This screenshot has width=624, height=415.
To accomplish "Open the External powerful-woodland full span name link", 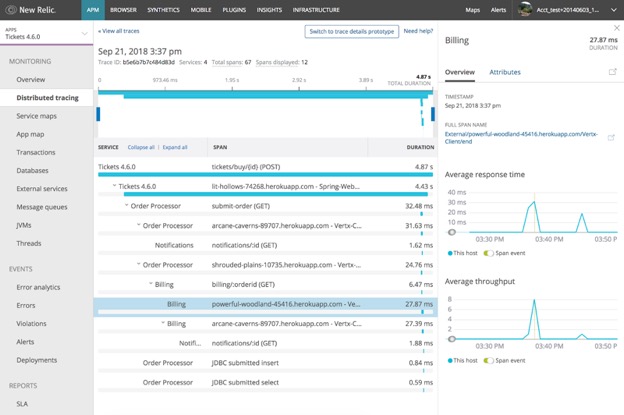I will pyautogui.click(x=521, y=138).
